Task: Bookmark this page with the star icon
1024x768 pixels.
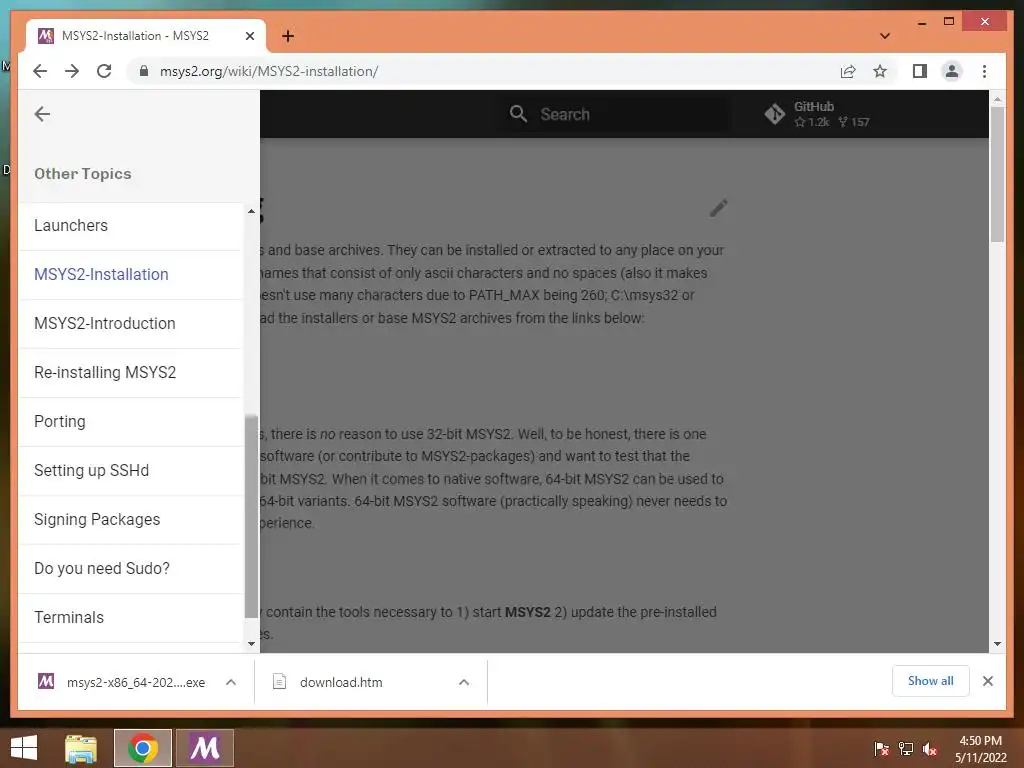Action: 880,71
